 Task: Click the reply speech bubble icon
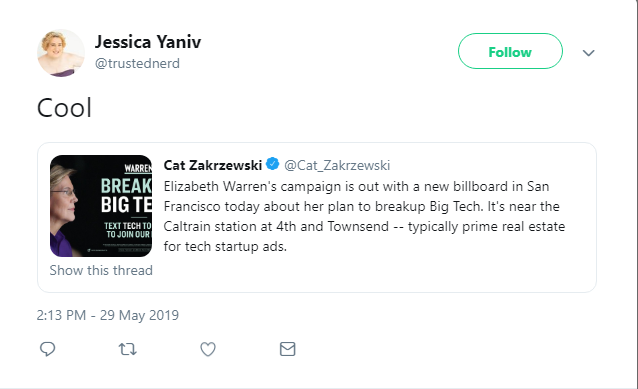[48, 349]
